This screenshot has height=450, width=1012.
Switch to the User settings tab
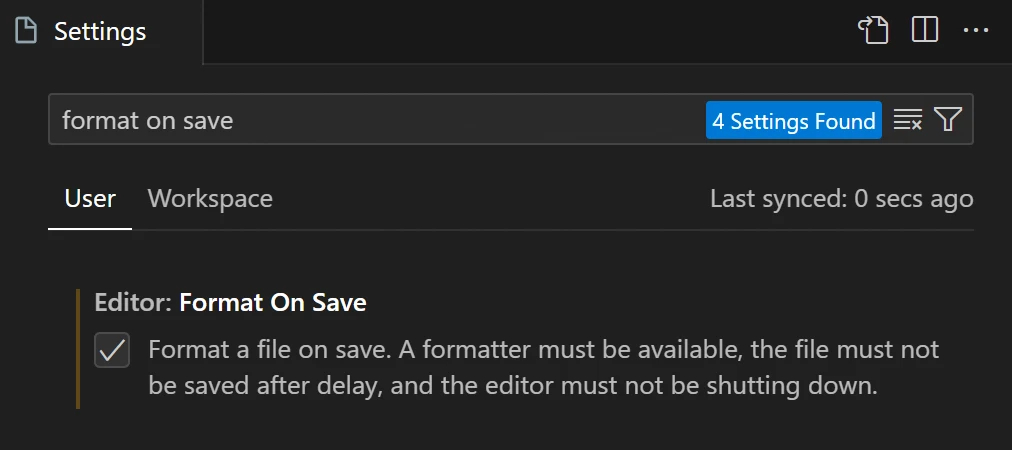click(90, 198)
